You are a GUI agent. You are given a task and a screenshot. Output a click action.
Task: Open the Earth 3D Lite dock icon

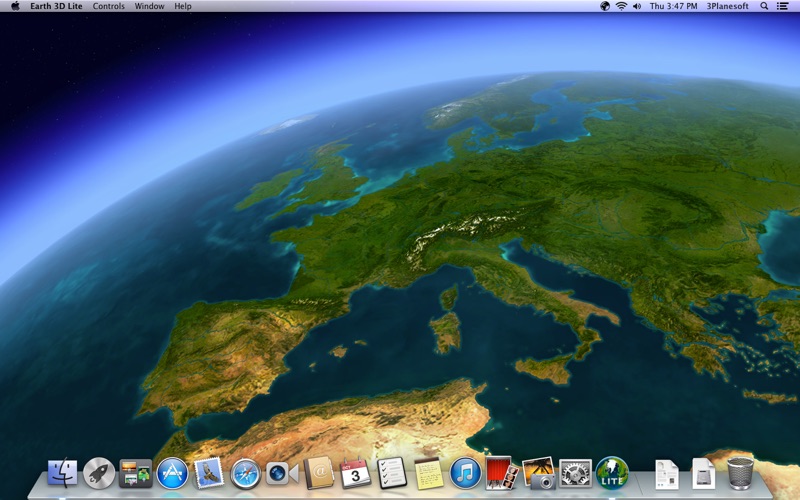tap(612, 473)
